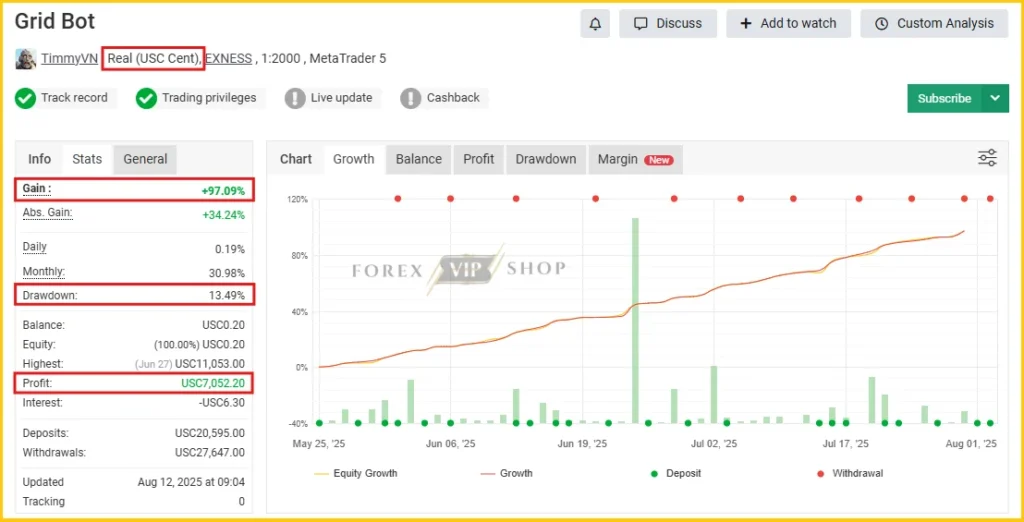Click the Abs. Gain label

(47, 213)
